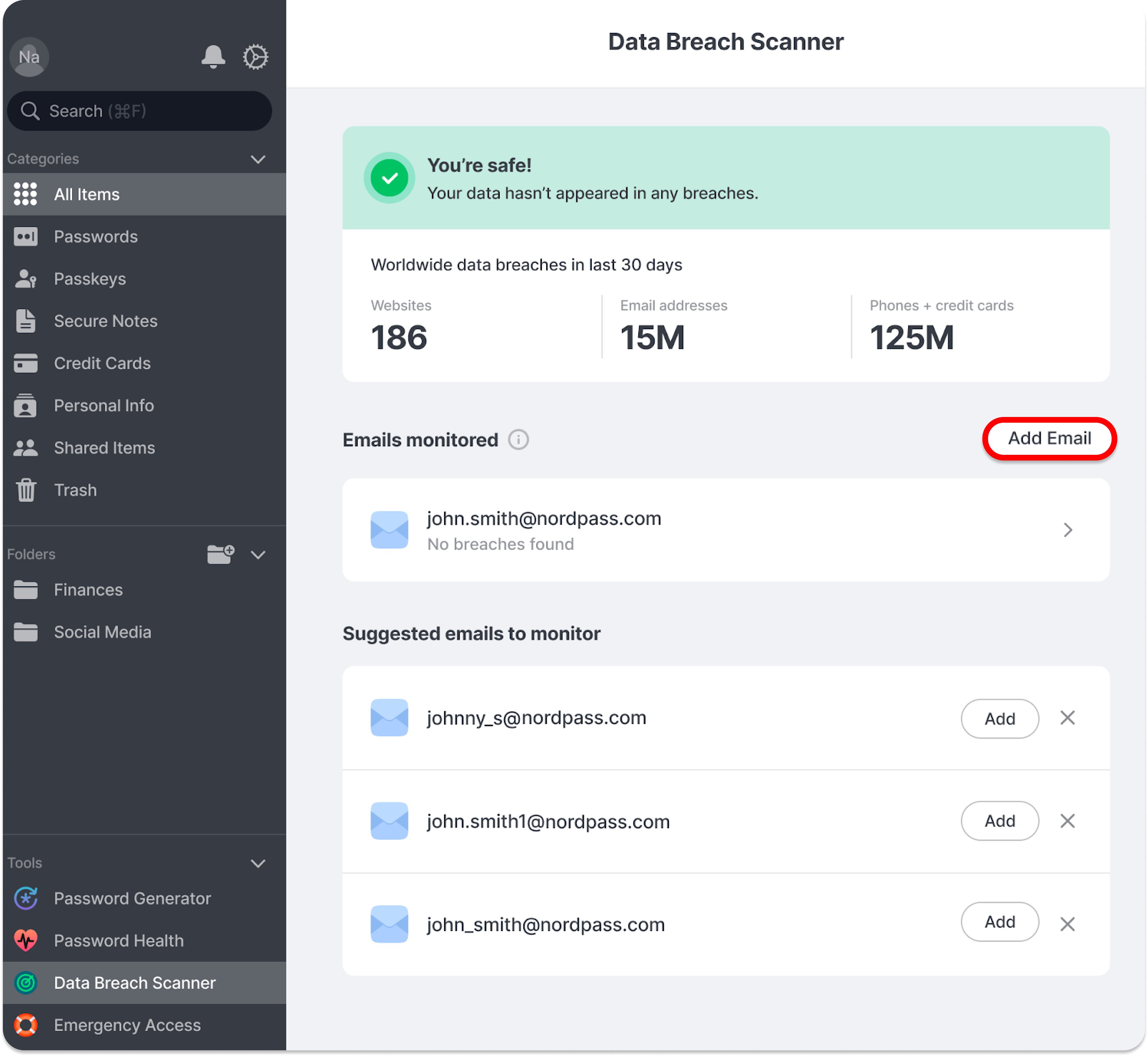
Task: Collapse the Folders section chevron
Action: 258,555
